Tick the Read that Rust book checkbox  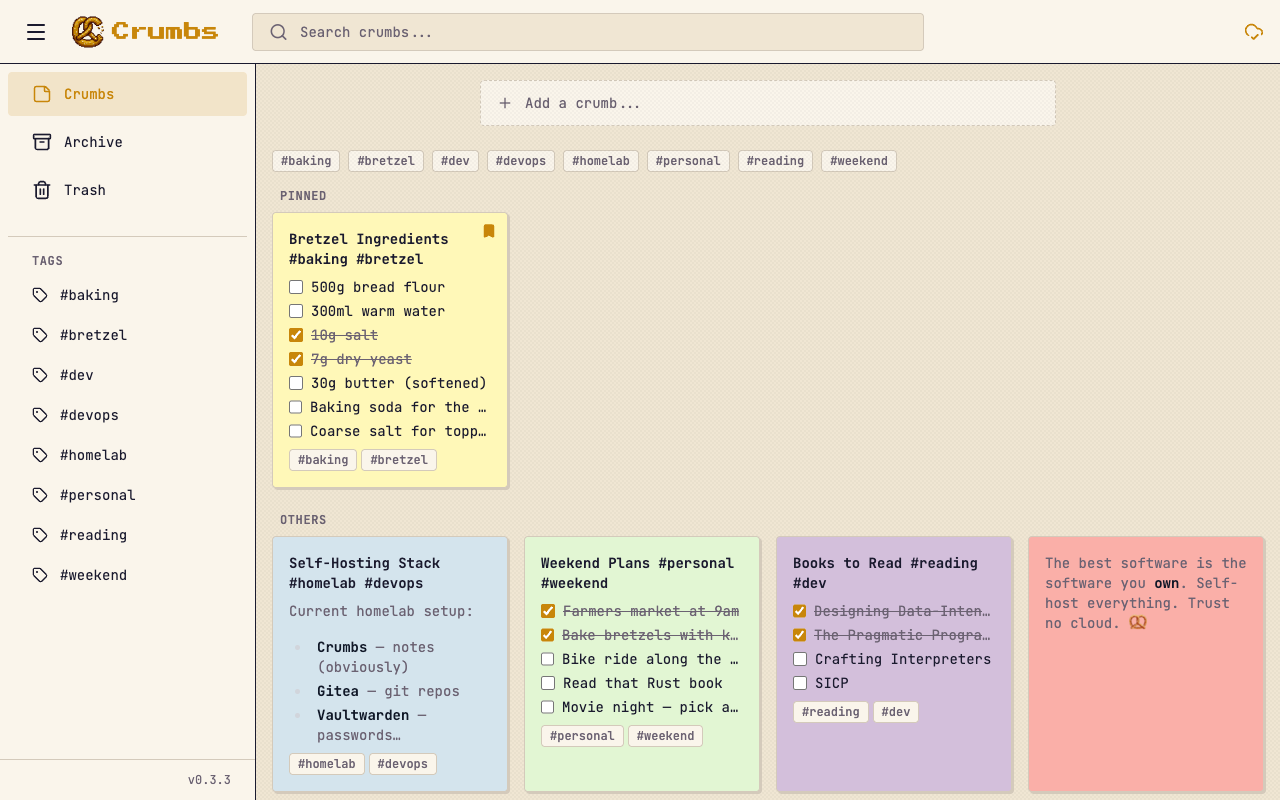[x=548, y=683]
